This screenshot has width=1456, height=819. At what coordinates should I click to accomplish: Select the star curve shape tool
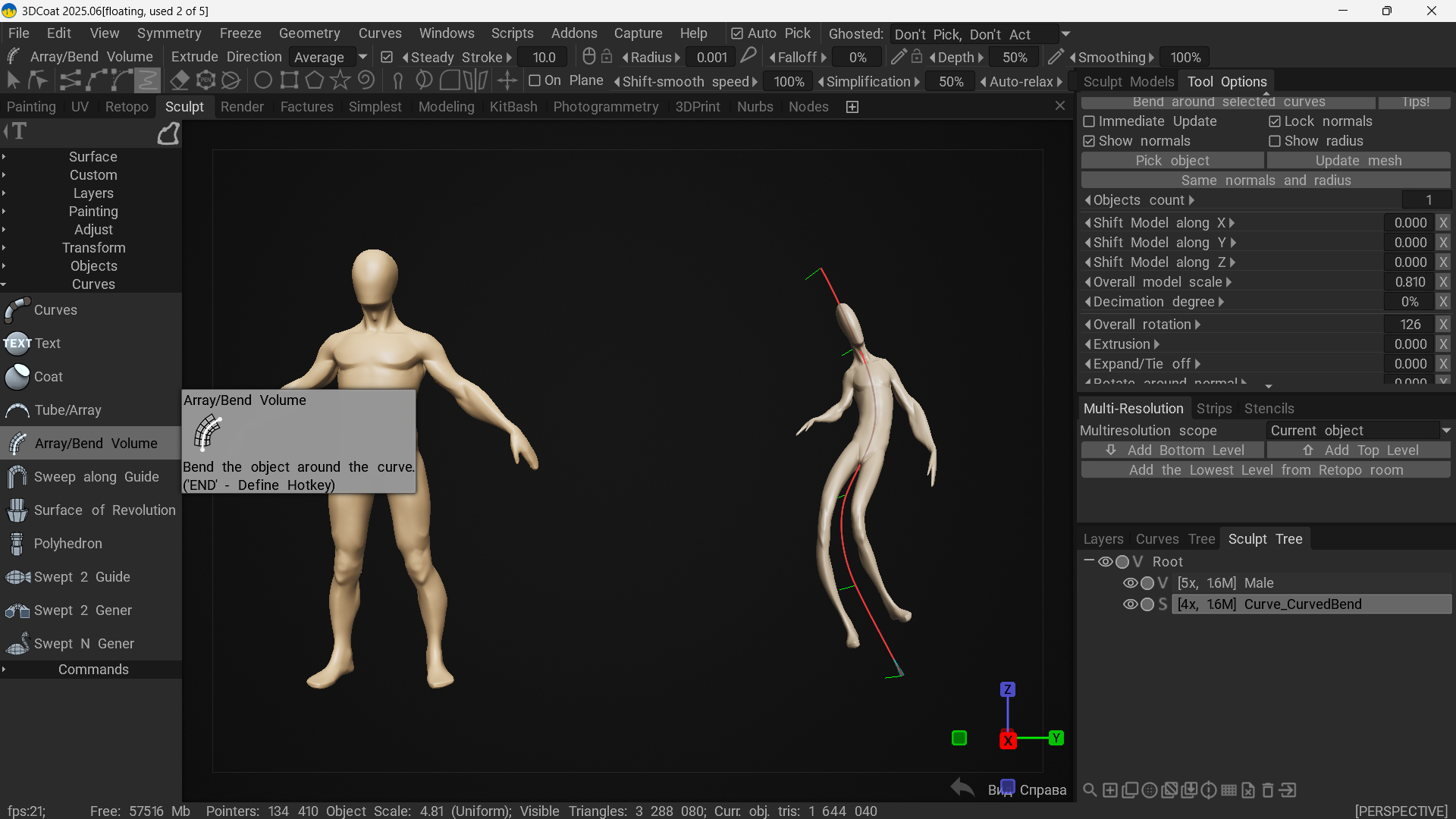pyautogui.click(x=340, y=80)
